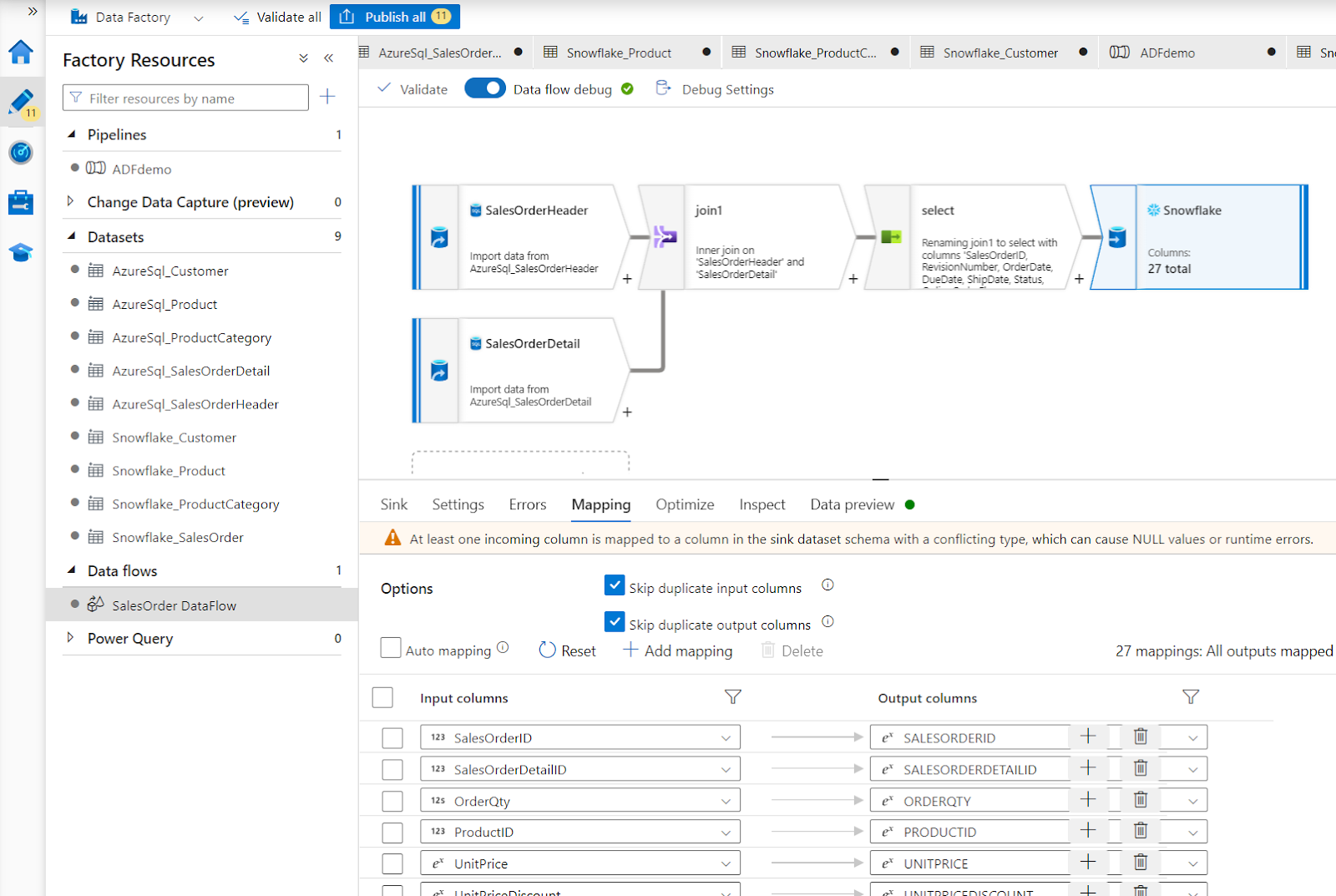Open the UnitPrice input column dropdown

(x=725, y=863)
